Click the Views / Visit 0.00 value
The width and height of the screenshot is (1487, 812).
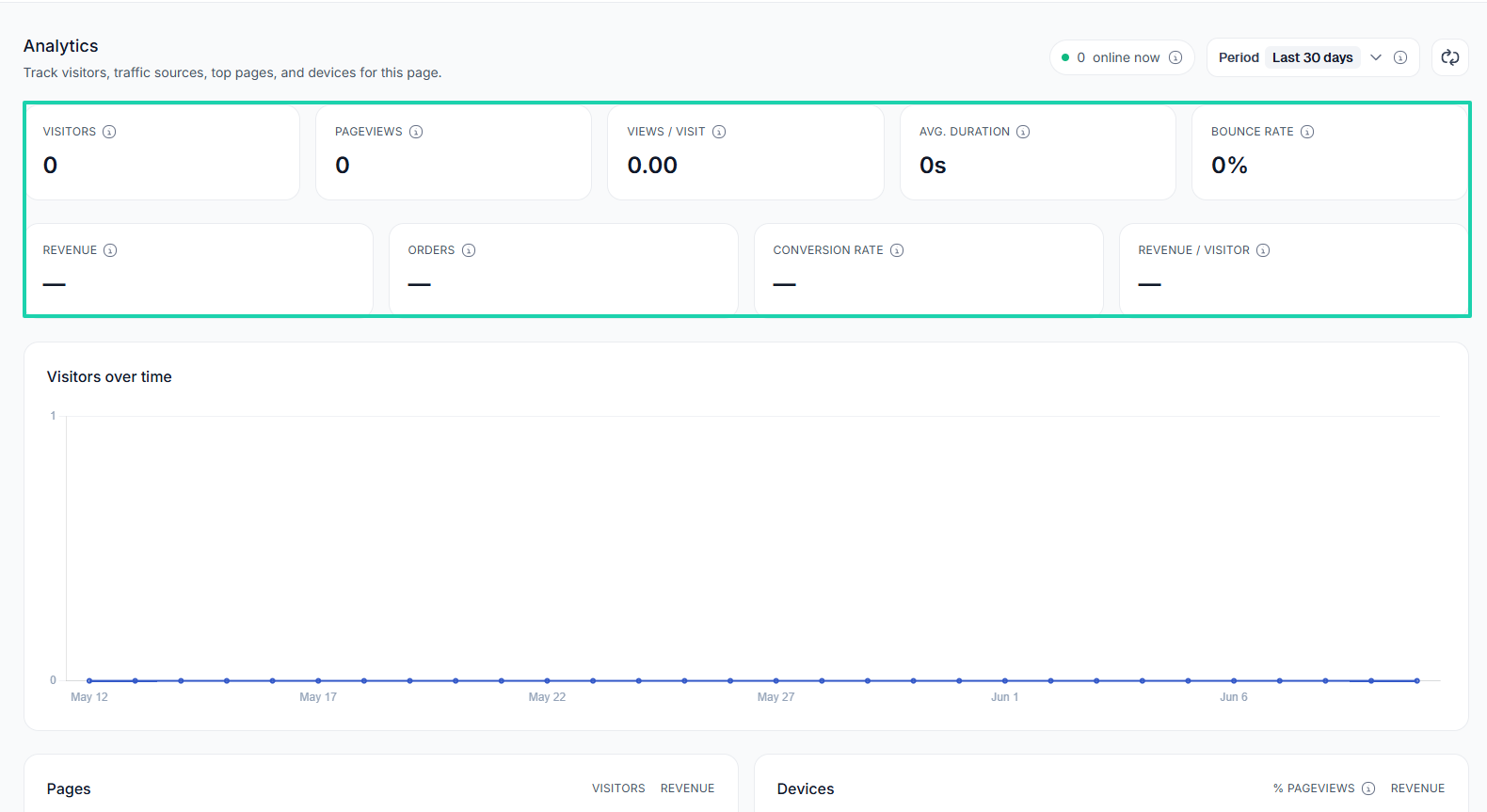652,166
